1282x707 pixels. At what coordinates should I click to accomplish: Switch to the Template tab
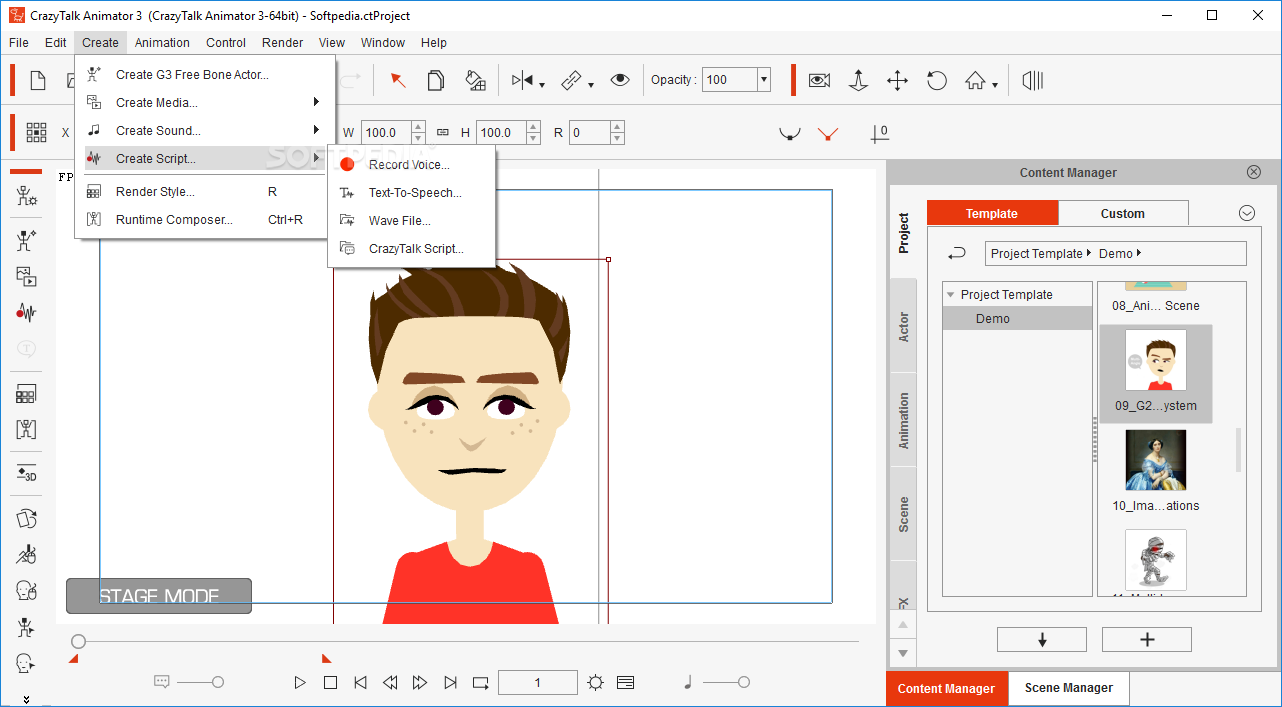click(992, 213)
